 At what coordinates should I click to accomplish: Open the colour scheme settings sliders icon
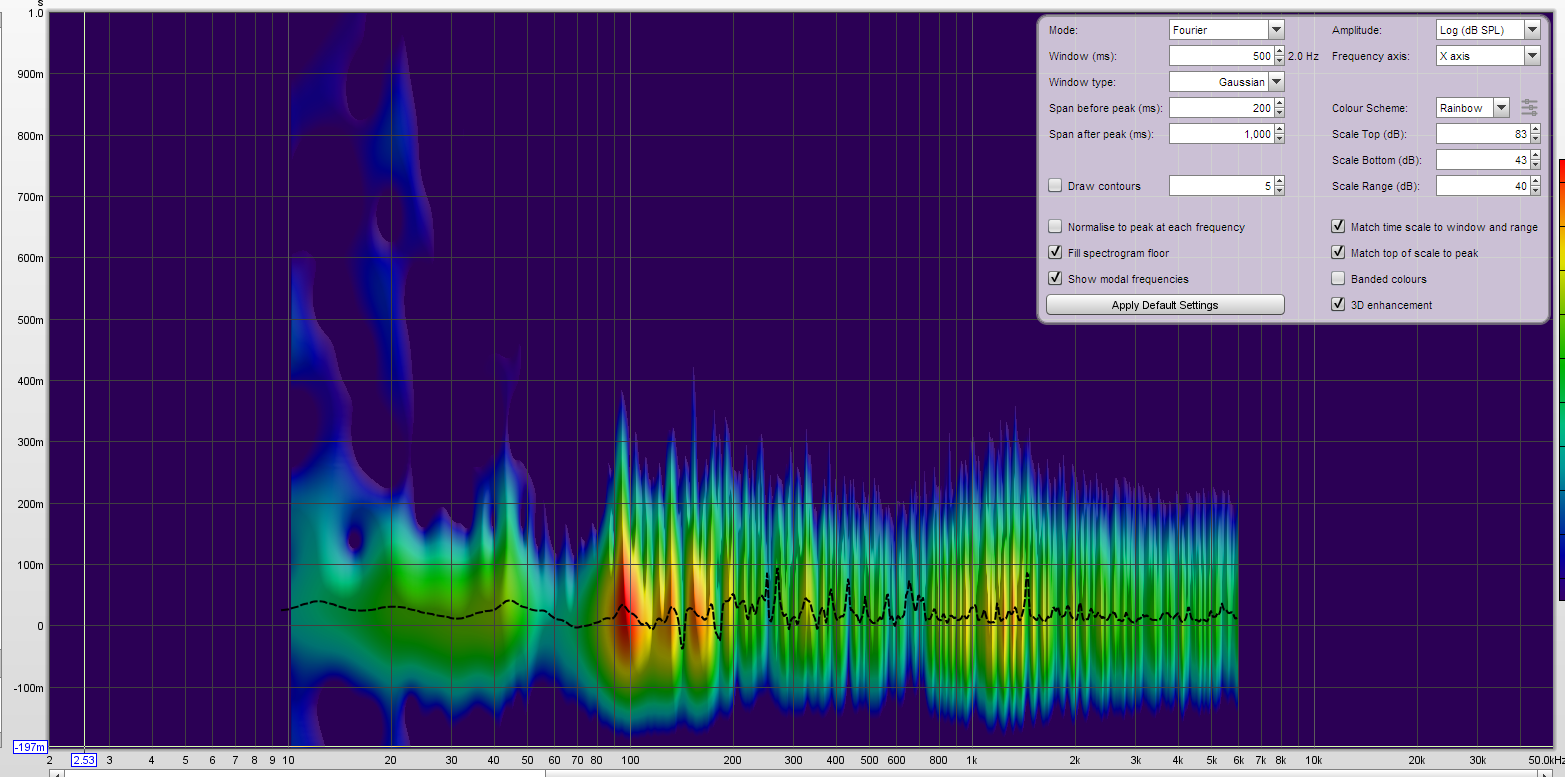pos(1529,107)
